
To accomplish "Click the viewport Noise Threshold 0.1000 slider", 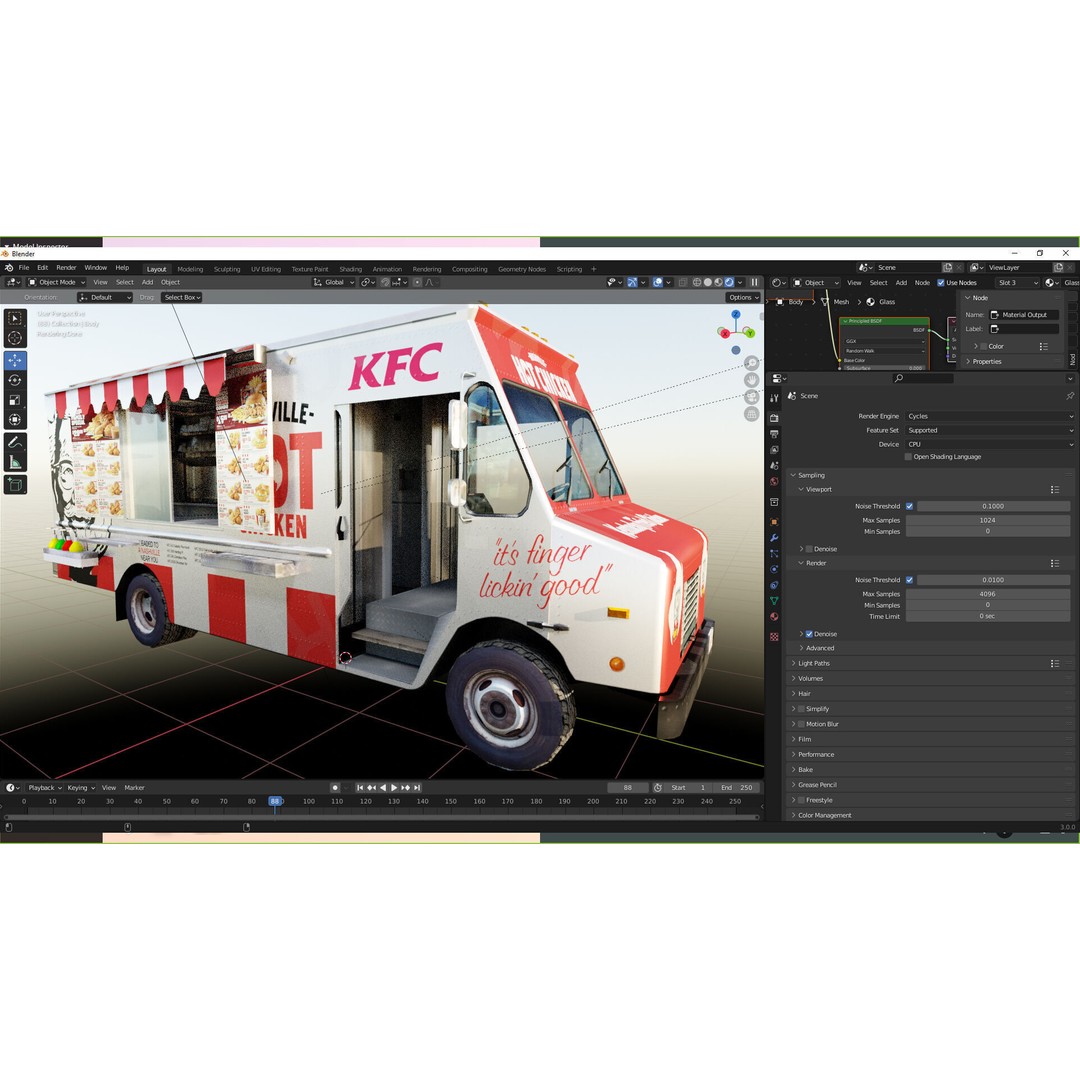I will [x=993, y=506].
